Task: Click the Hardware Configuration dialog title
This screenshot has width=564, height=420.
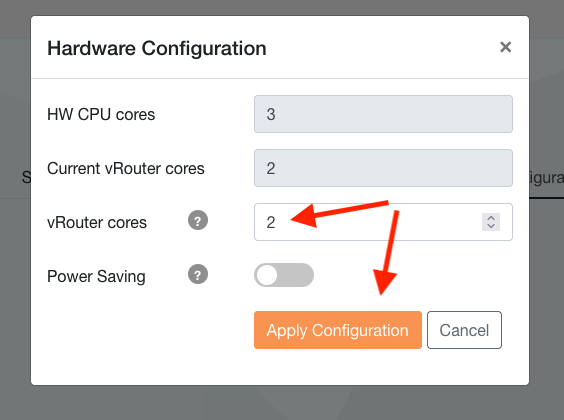Action: [157, 48]
